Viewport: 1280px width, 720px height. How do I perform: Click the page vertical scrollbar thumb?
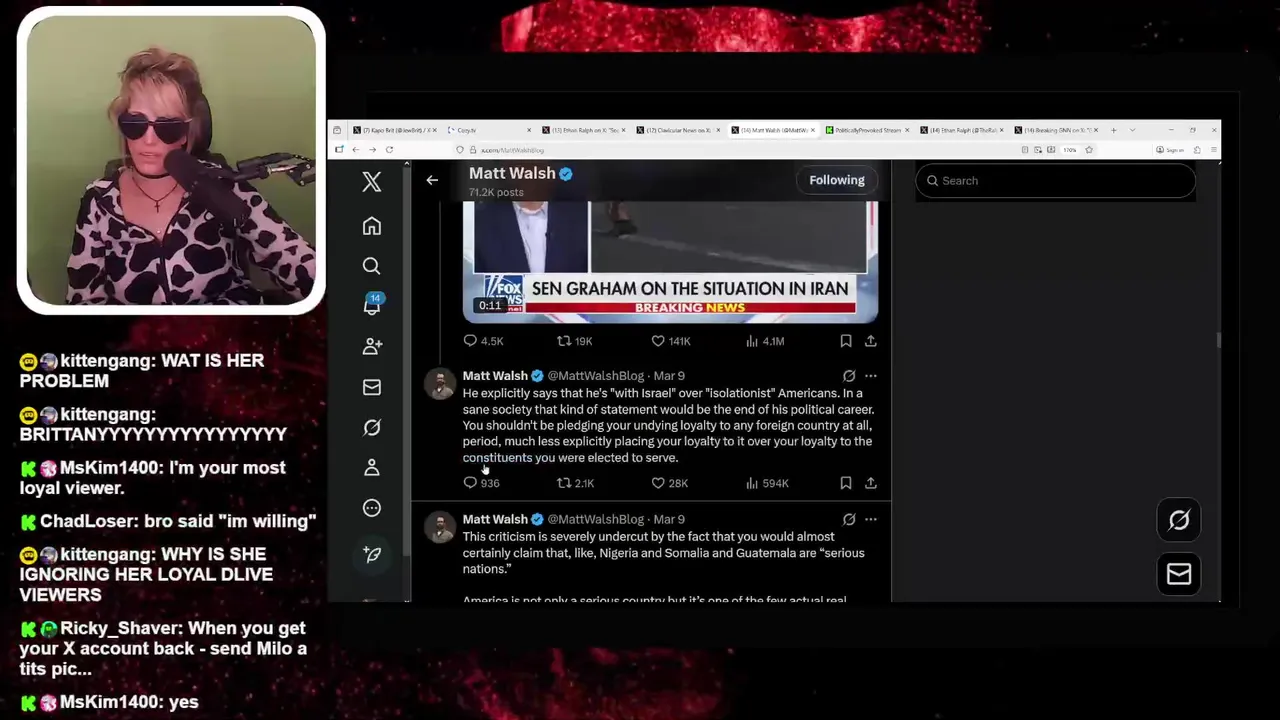1217,341
